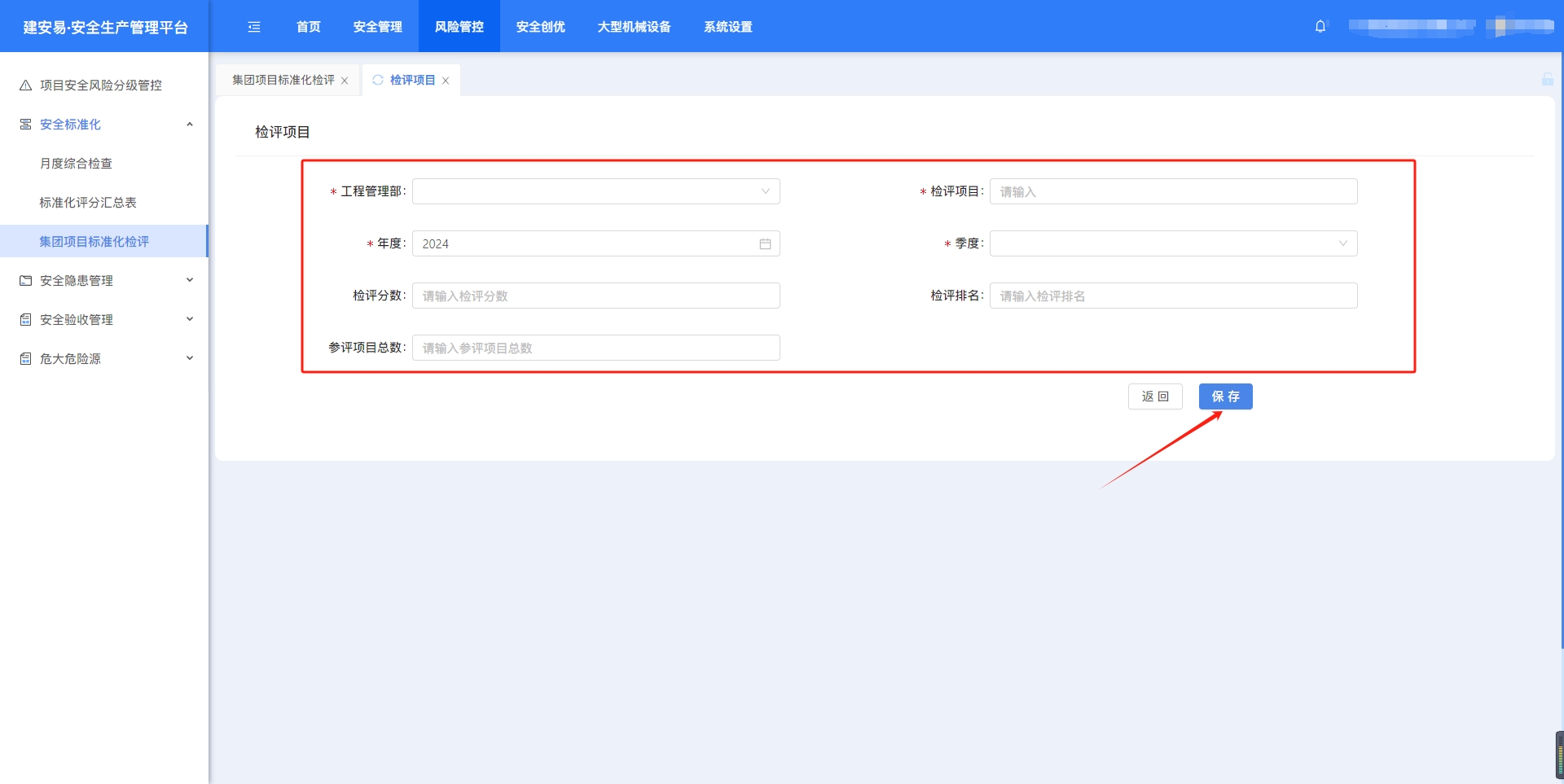The image size is (1564, 784).
Task: Close the 检评项目 tab
Action: pos(446,81)
